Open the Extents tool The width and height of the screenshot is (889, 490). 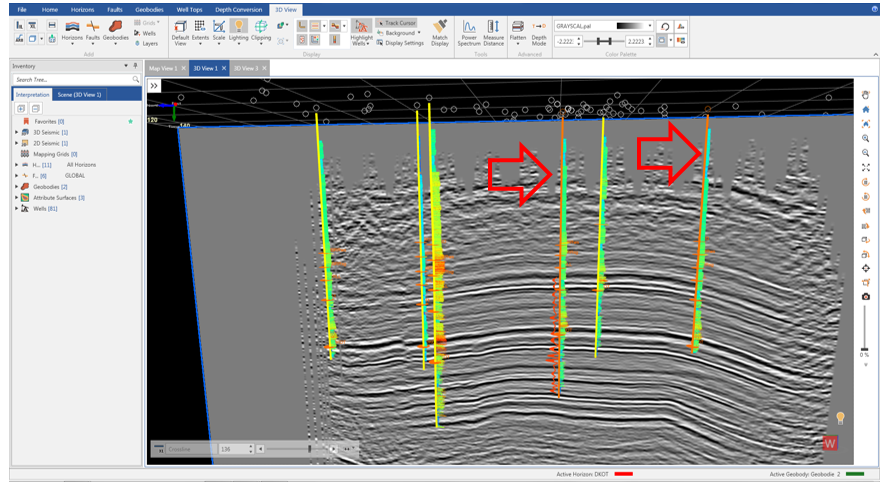coord(200,31)
